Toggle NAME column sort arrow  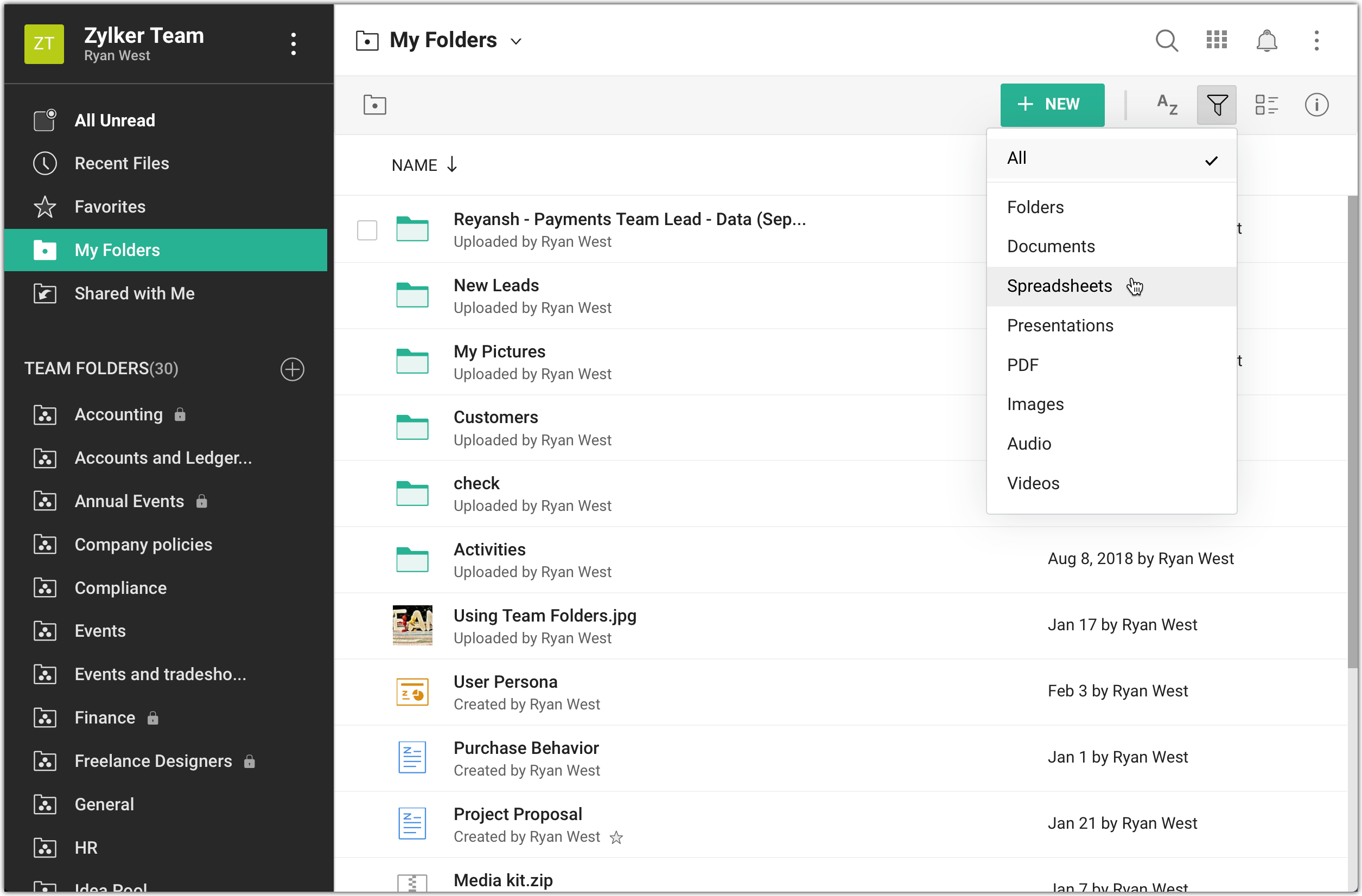(x=451, y=165)
